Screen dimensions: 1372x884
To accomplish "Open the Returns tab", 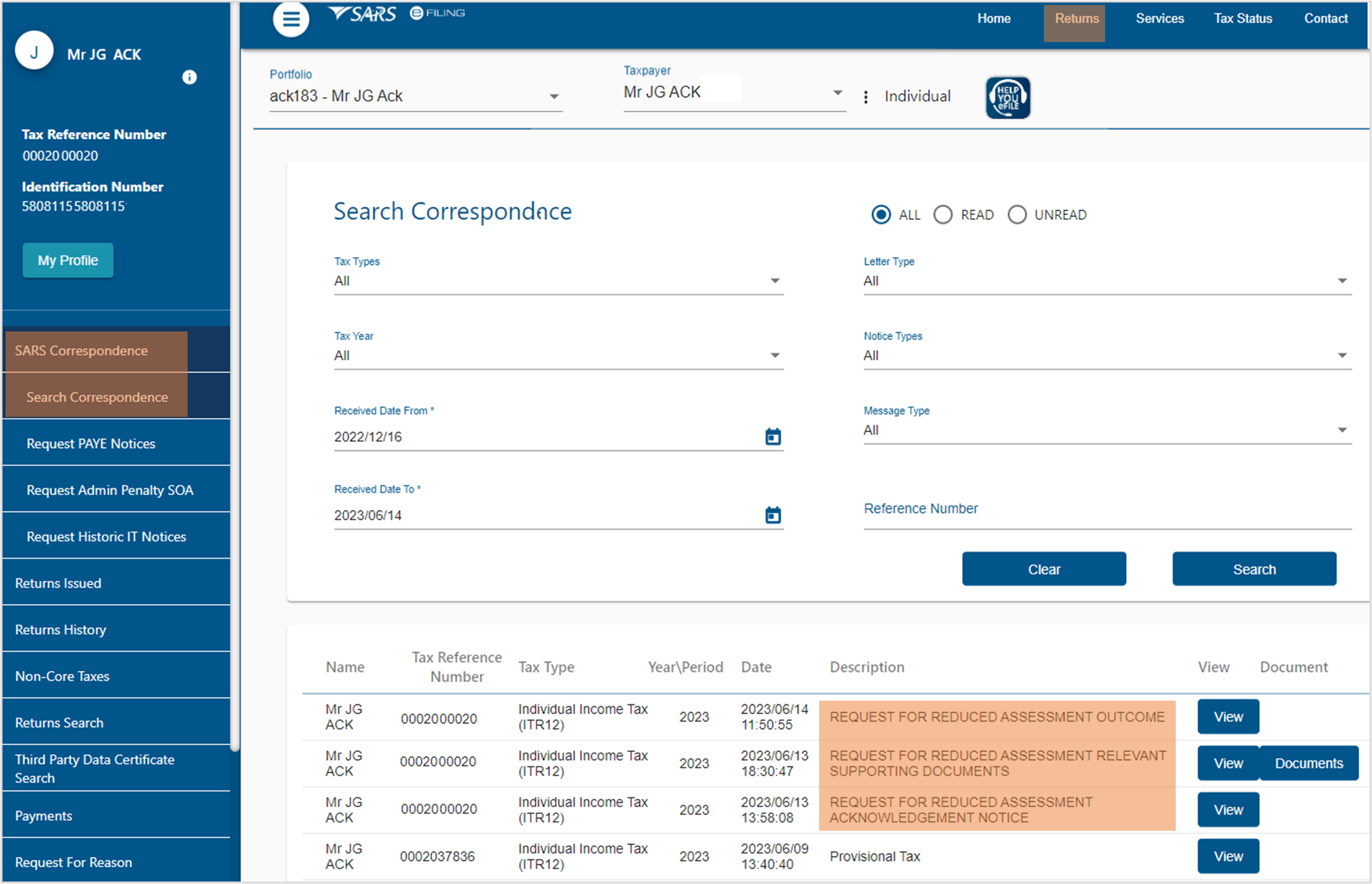I will coord(1076,19).
